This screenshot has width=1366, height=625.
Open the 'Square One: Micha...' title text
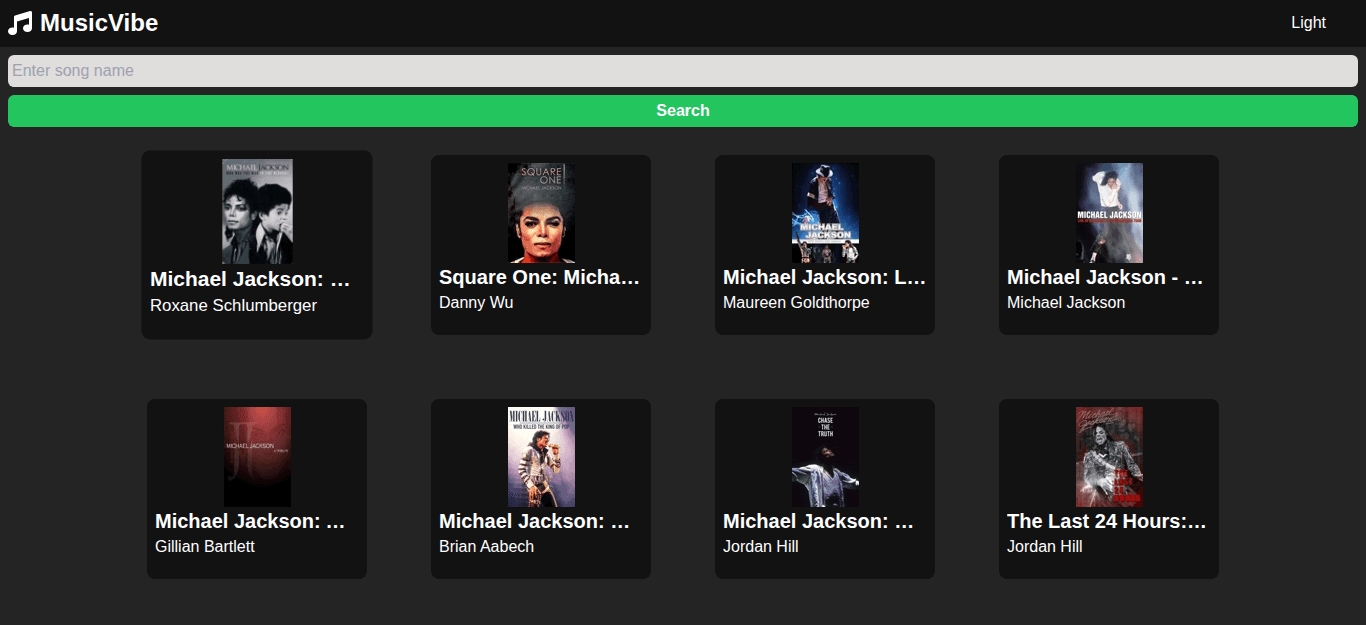pyautogui.click(x=540, y=277)
